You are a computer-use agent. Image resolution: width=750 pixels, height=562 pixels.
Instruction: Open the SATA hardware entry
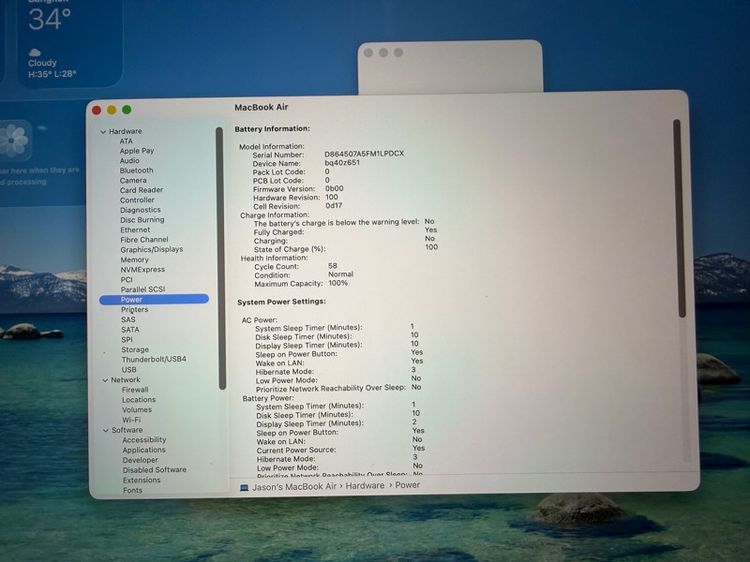pos(130,330)
